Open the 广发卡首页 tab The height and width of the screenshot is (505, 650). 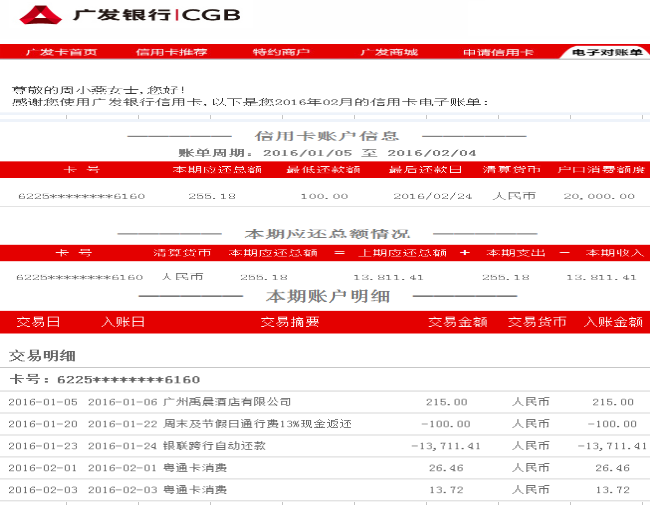[61, 52]
